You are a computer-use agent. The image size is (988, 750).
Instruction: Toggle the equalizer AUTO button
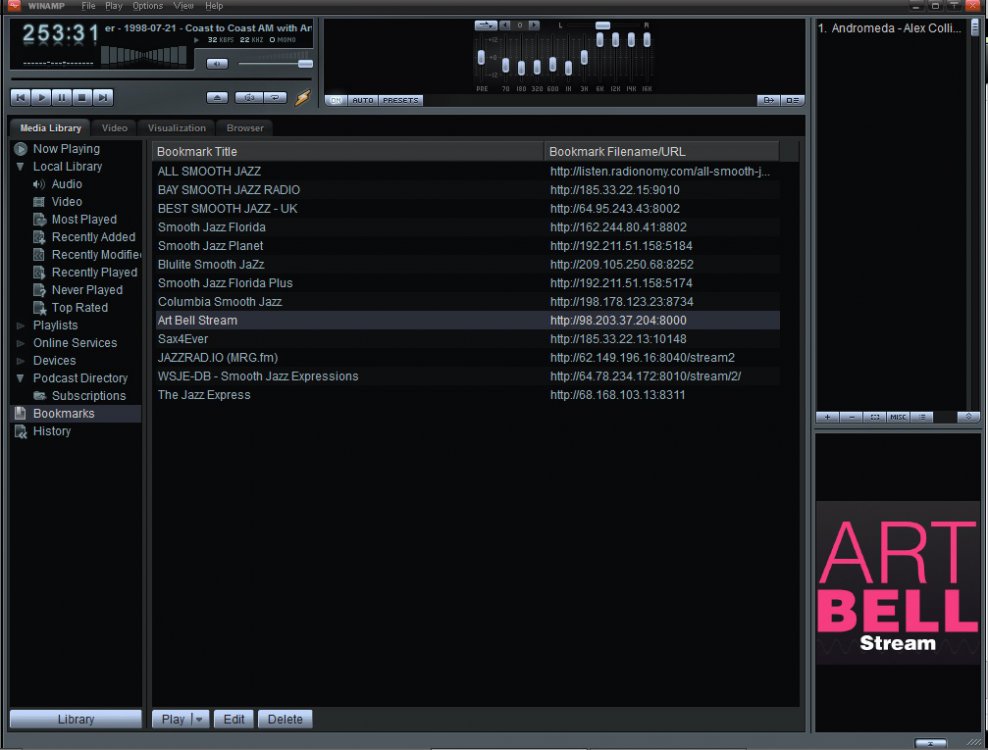[x=362, y=100]
